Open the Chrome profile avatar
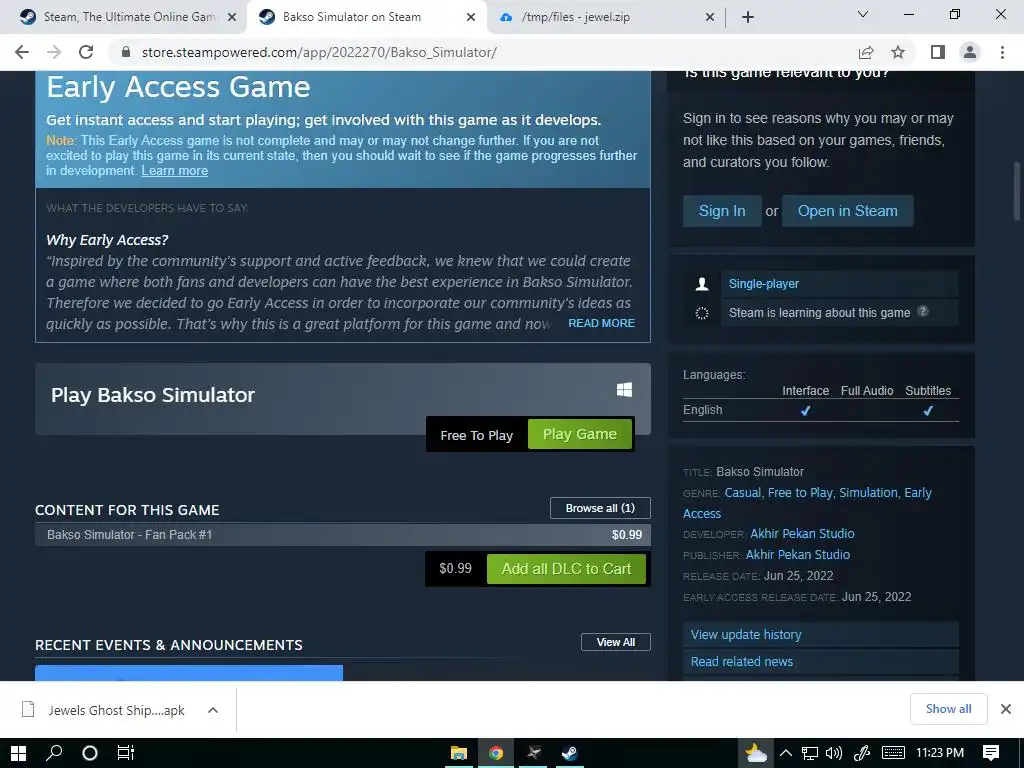 pos(970,52)
